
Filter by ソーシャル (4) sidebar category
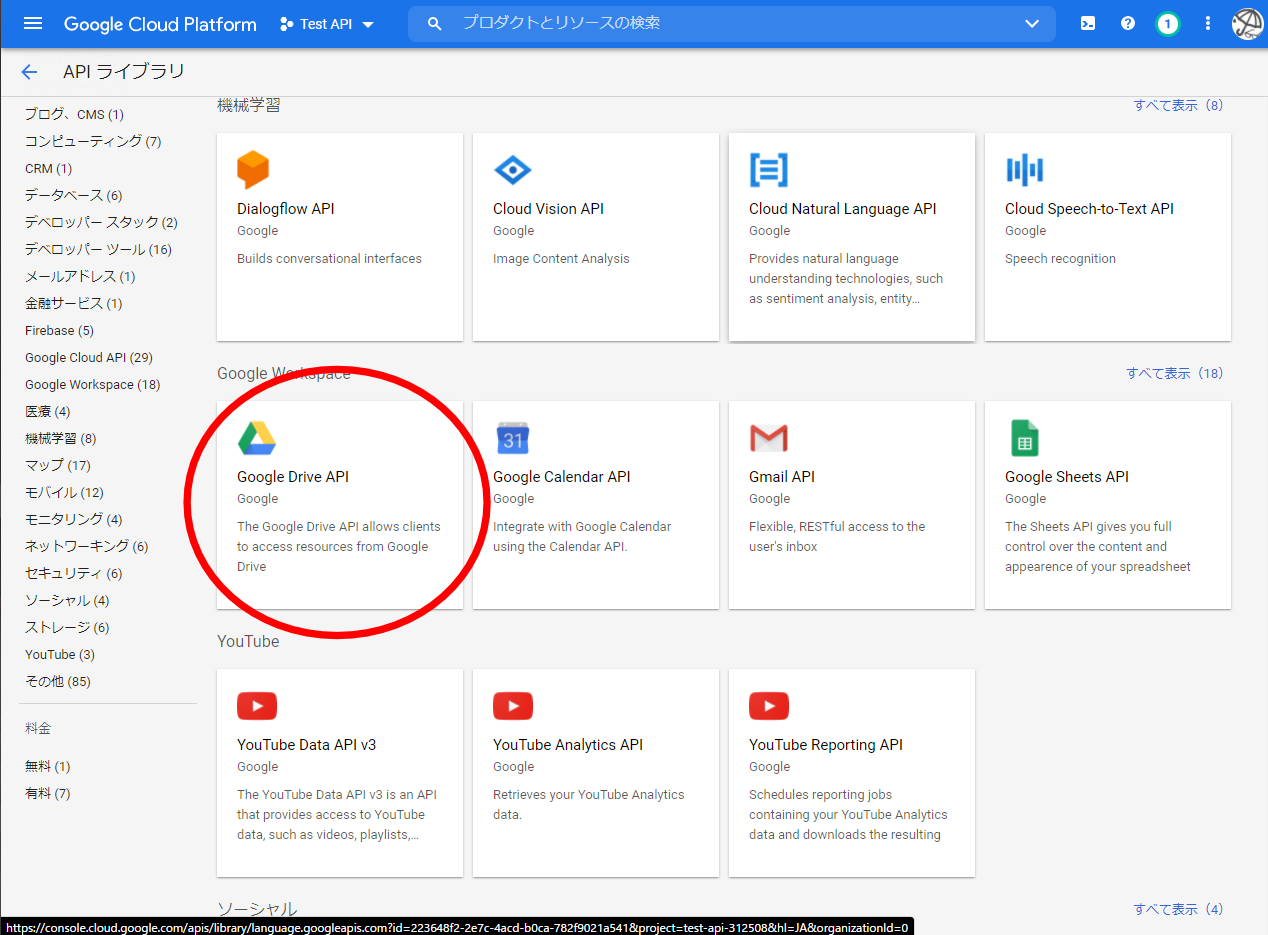pos(67,600)
